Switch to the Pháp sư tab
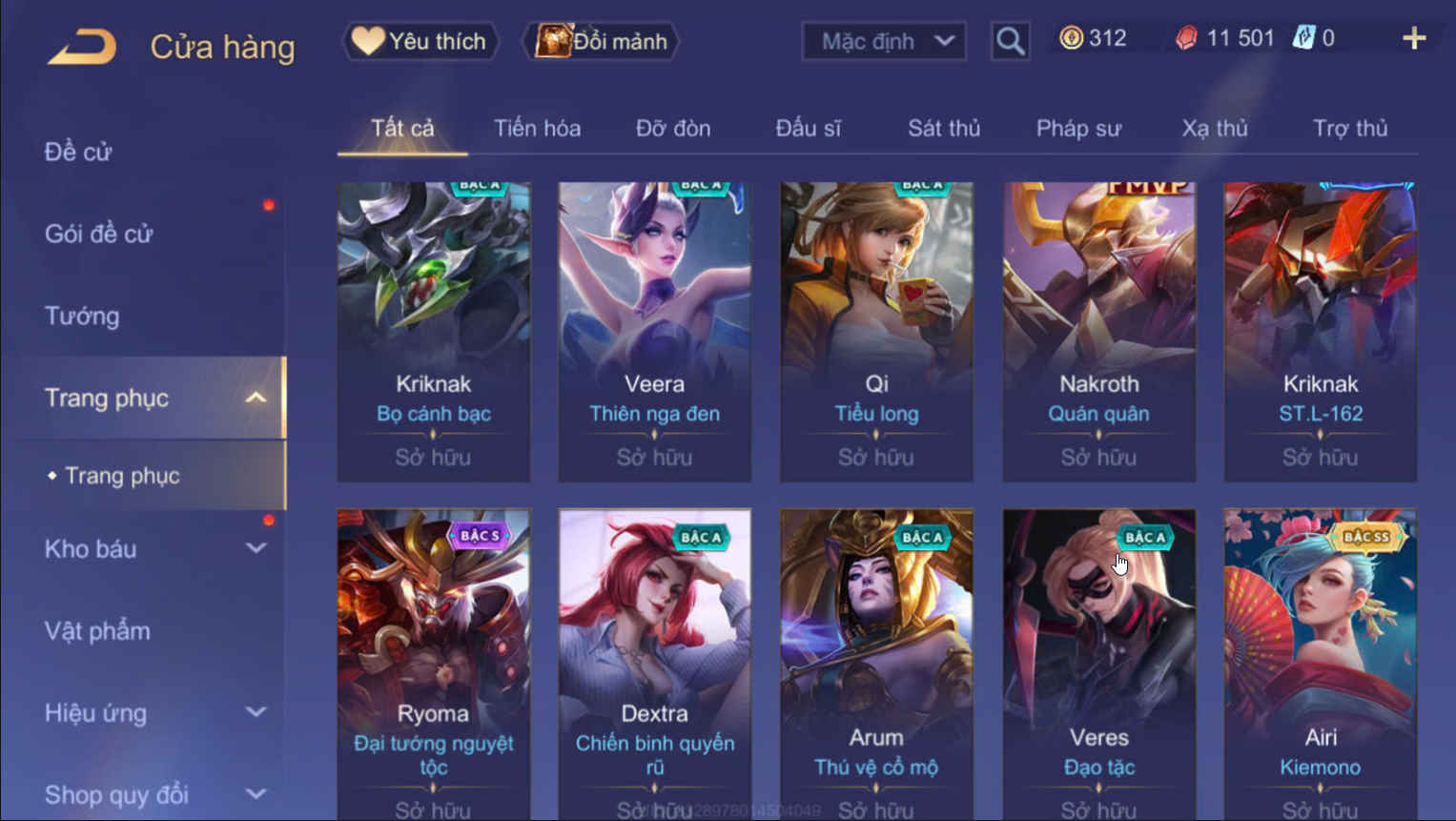1456x821 pixels. [x=1078, y=128]
